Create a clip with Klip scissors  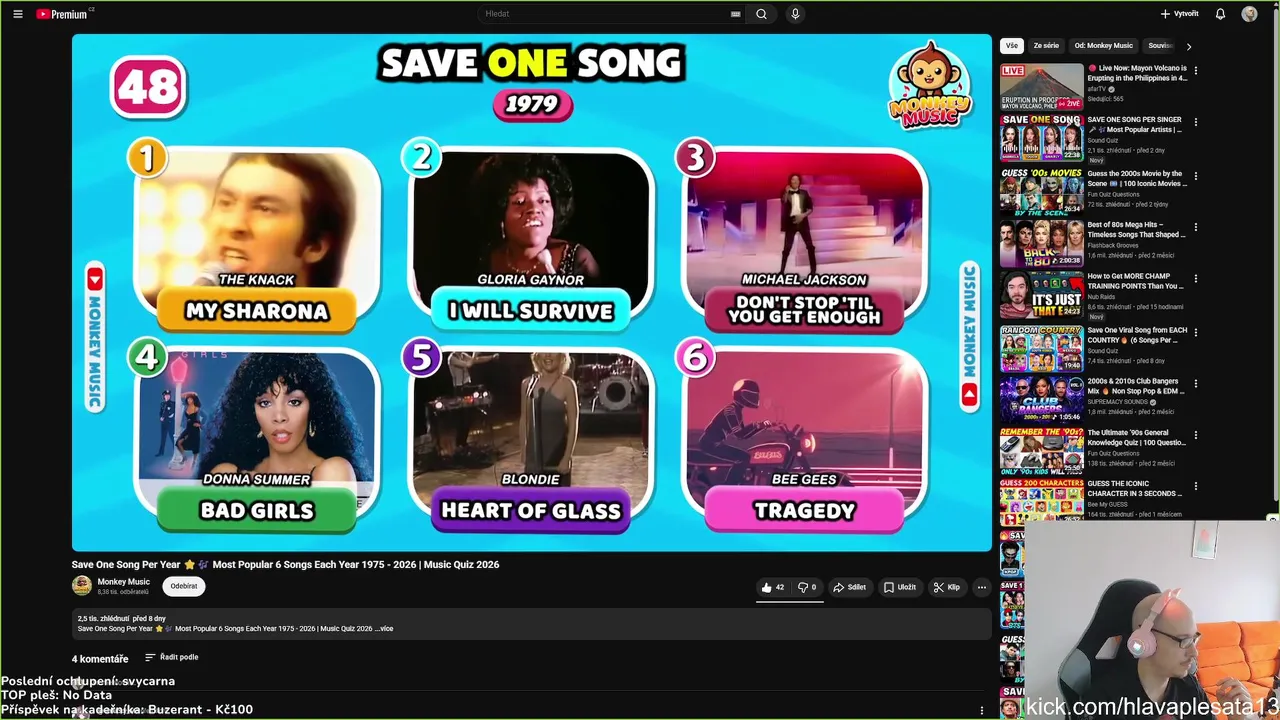point(947,587)
